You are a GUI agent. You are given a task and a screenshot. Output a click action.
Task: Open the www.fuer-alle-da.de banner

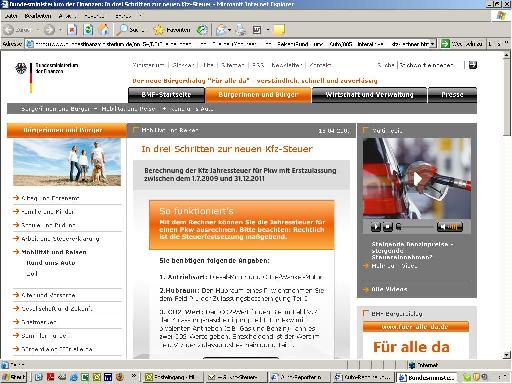pos(415,327)
